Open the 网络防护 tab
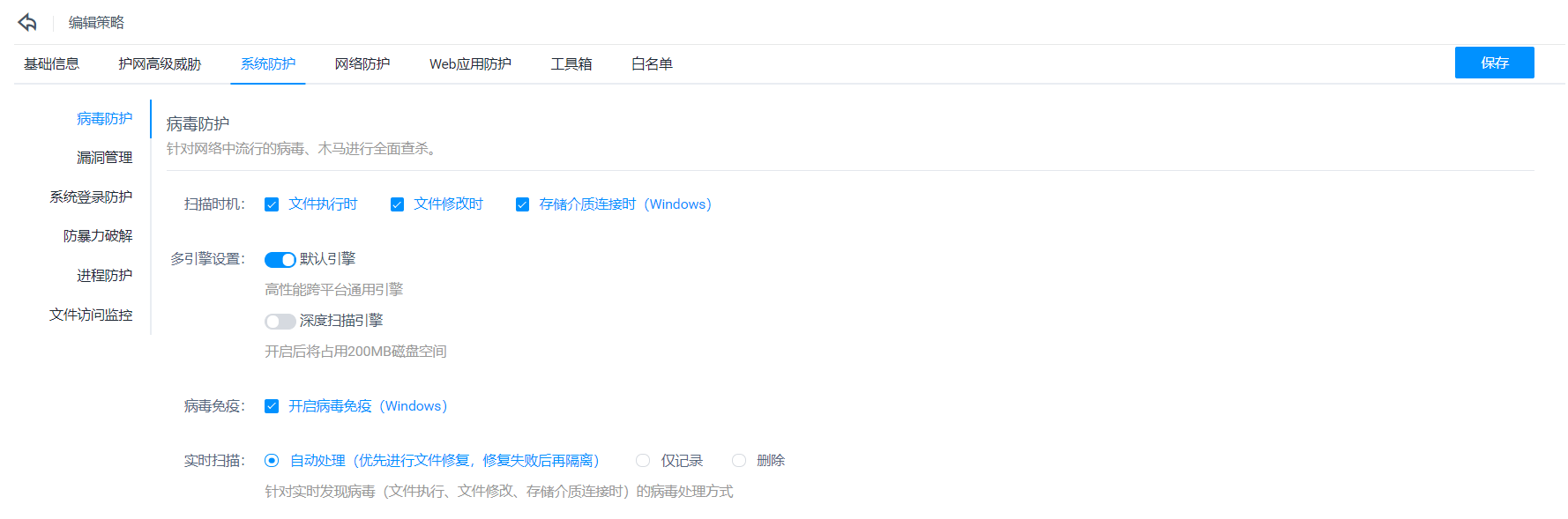This screenshot has height=519, width=1568. (x=362, y=63)
